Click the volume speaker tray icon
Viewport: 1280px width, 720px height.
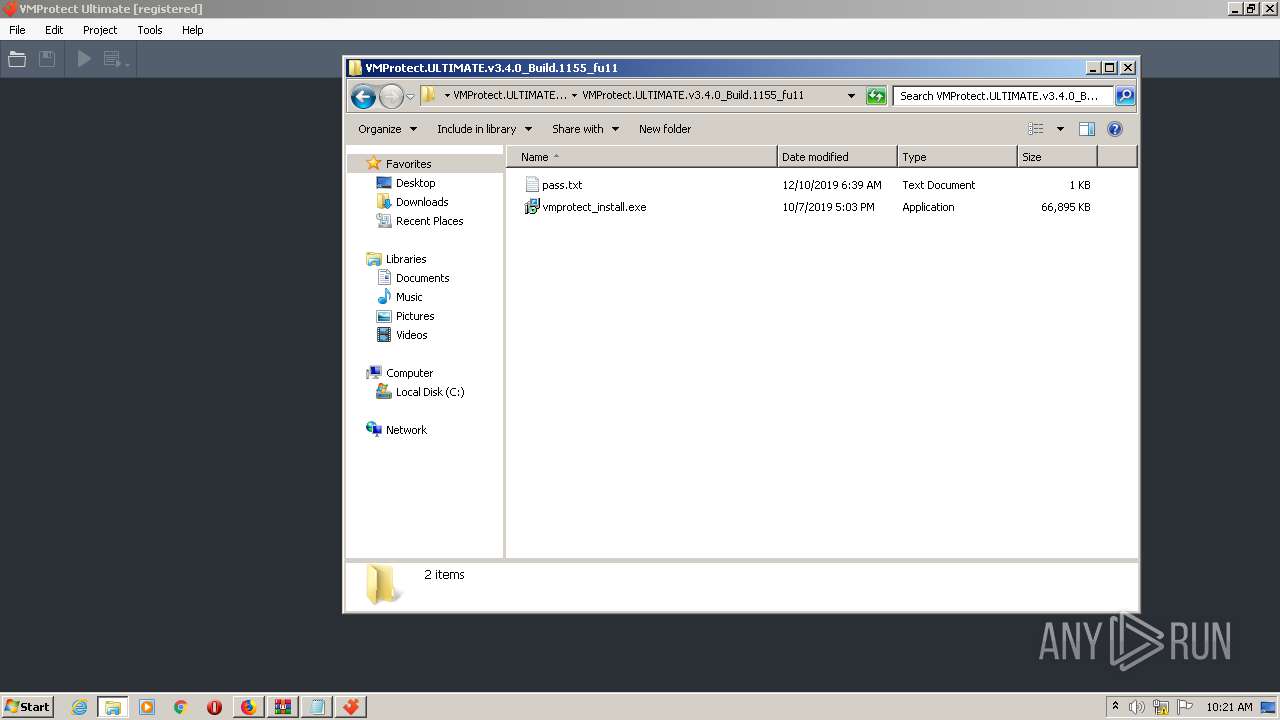1137,707
